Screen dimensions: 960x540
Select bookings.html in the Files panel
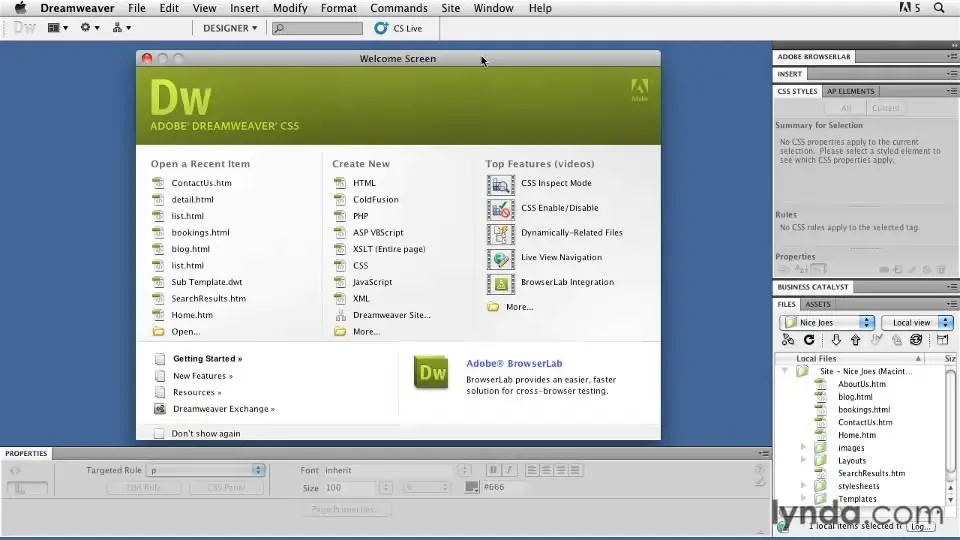pyautogui.click(x=863, y=410)
